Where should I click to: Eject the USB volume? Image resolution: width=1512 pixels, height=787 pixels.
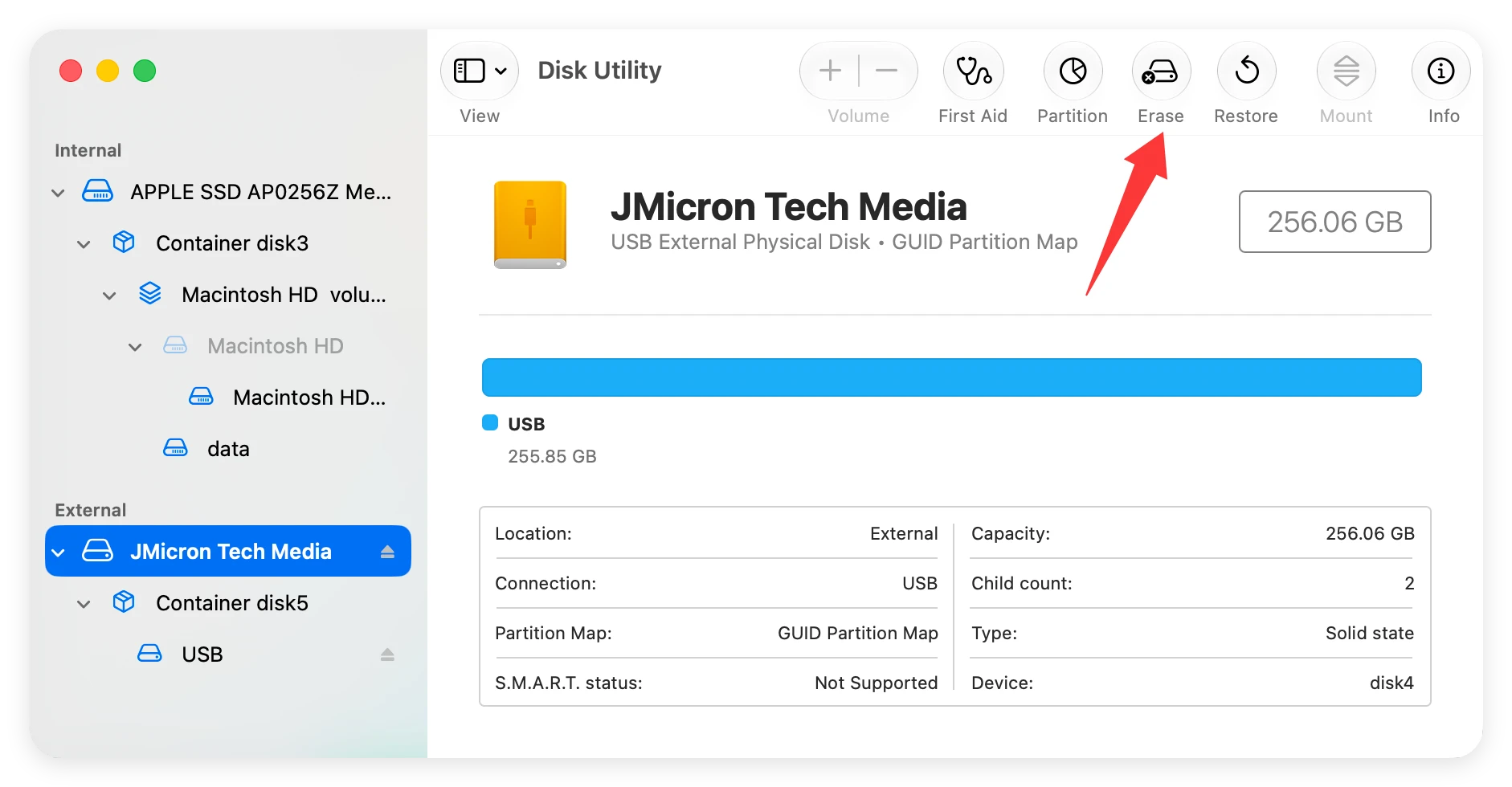click(387, 654)
